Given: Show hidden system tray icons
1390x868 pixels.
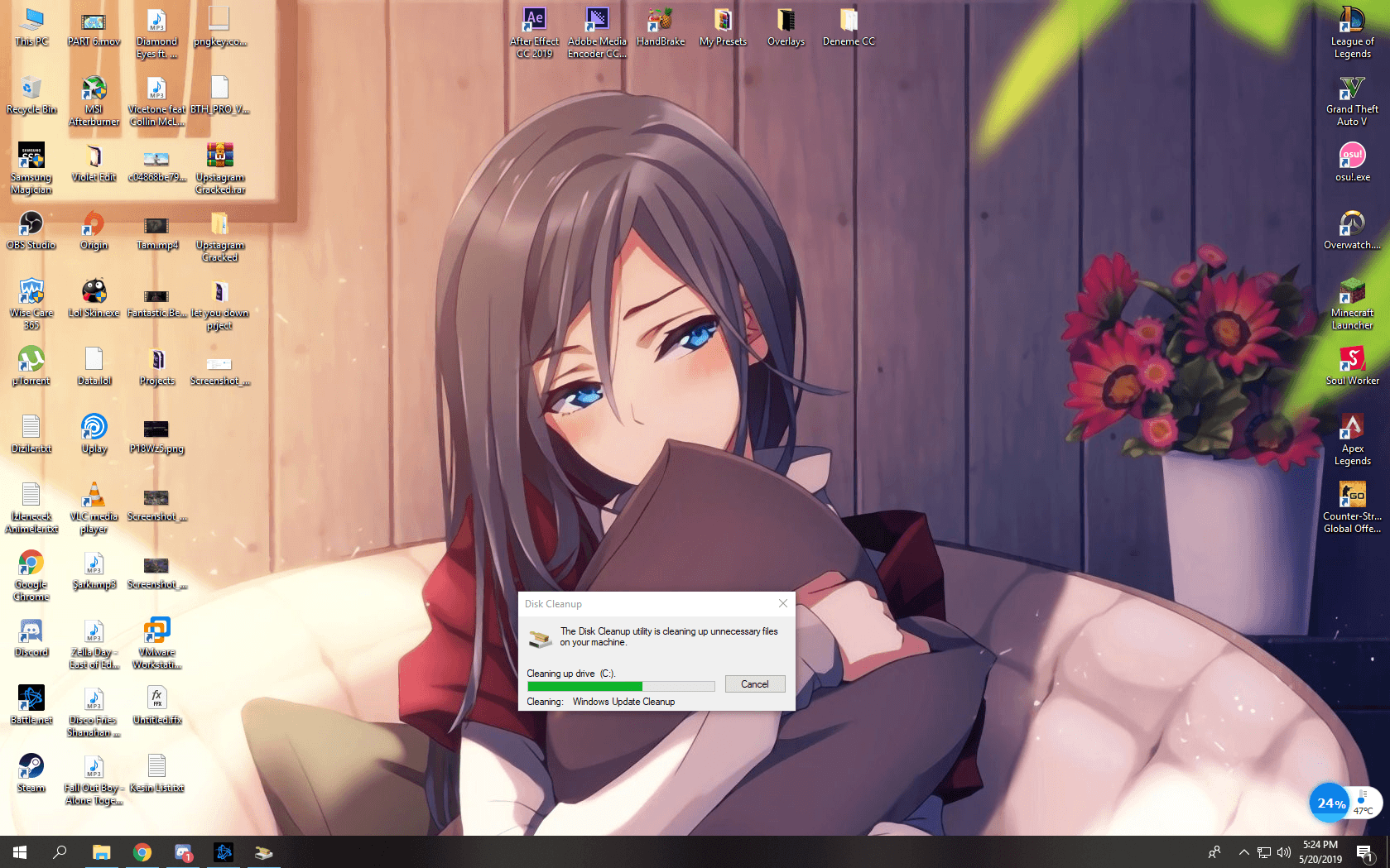Looking at the screenshot, I should pos(1243,851).
